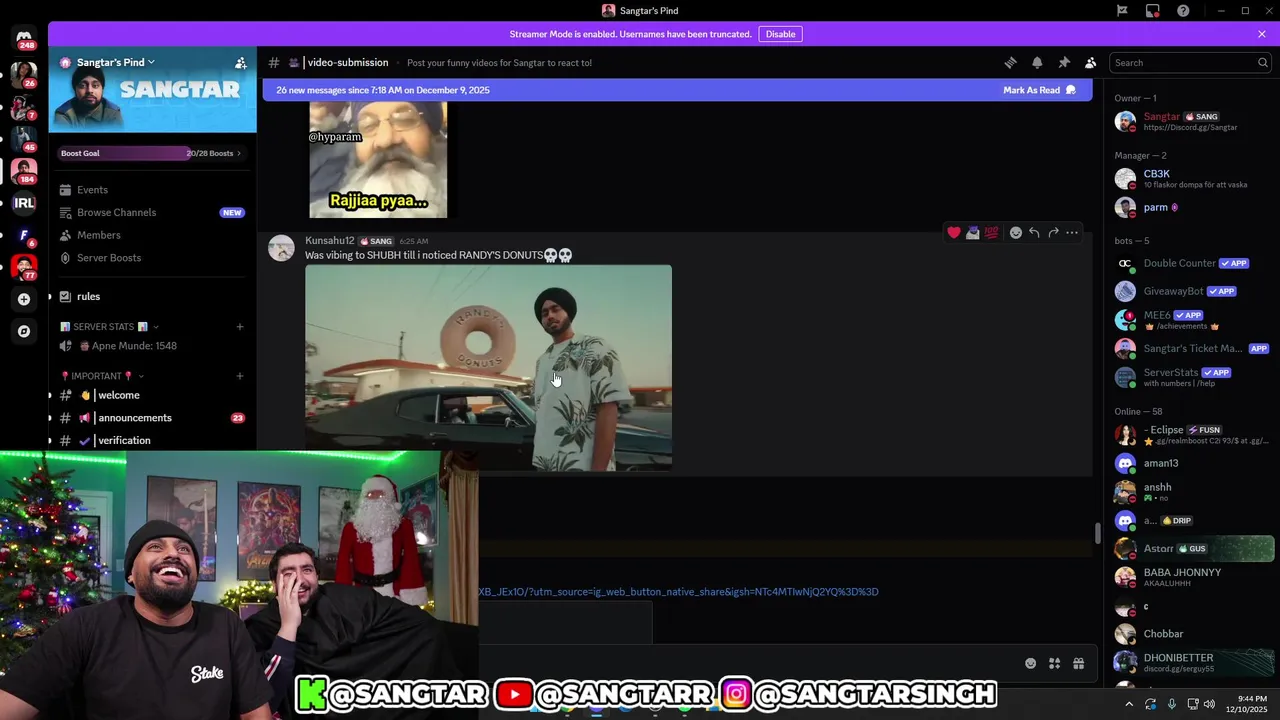Open the verification channel

152,440
